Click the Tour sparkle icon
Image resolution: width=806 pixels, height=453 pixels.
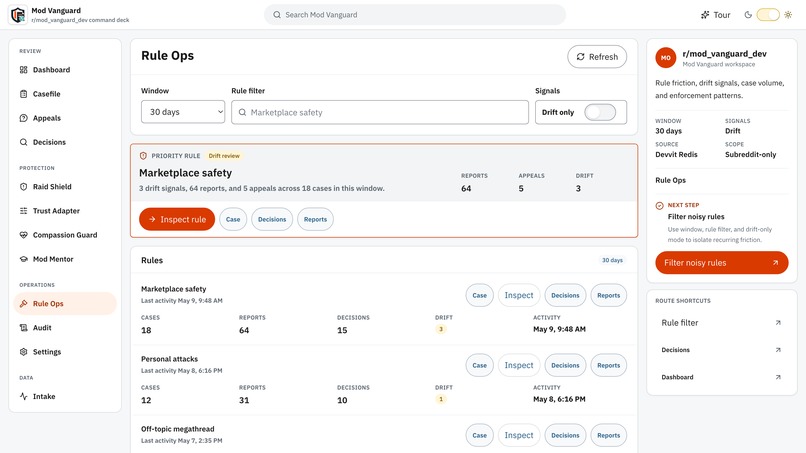(x=705, y=15)
